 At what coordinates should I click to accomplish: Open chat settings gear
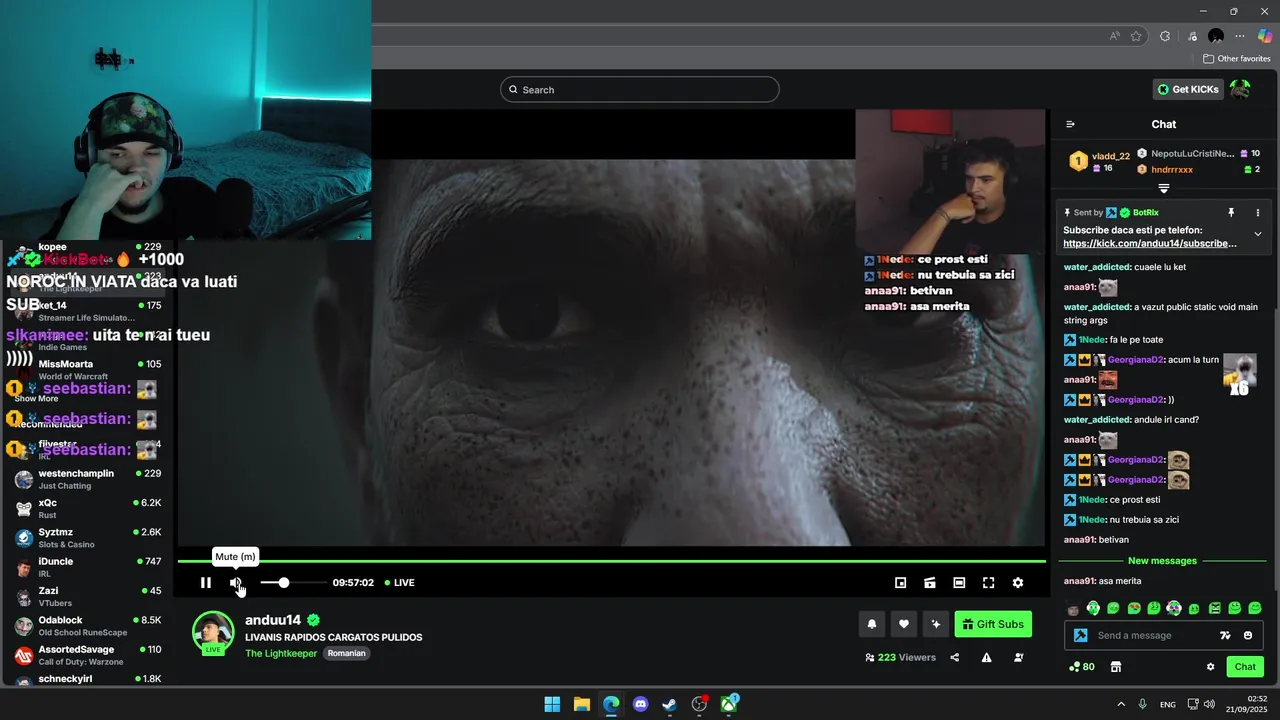tap(1210, 667)
